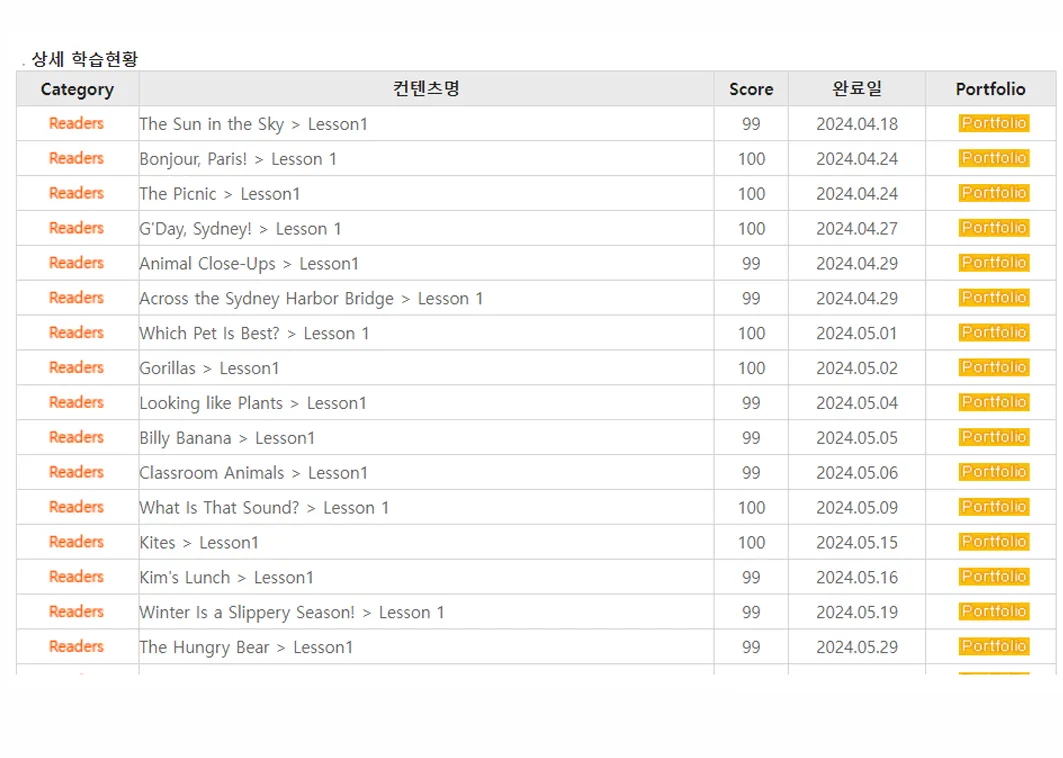Select 'Across the Sydney Harbor Bridge > Lesson 1'
The image size is (1063, 758).
[x=311, y=299]
